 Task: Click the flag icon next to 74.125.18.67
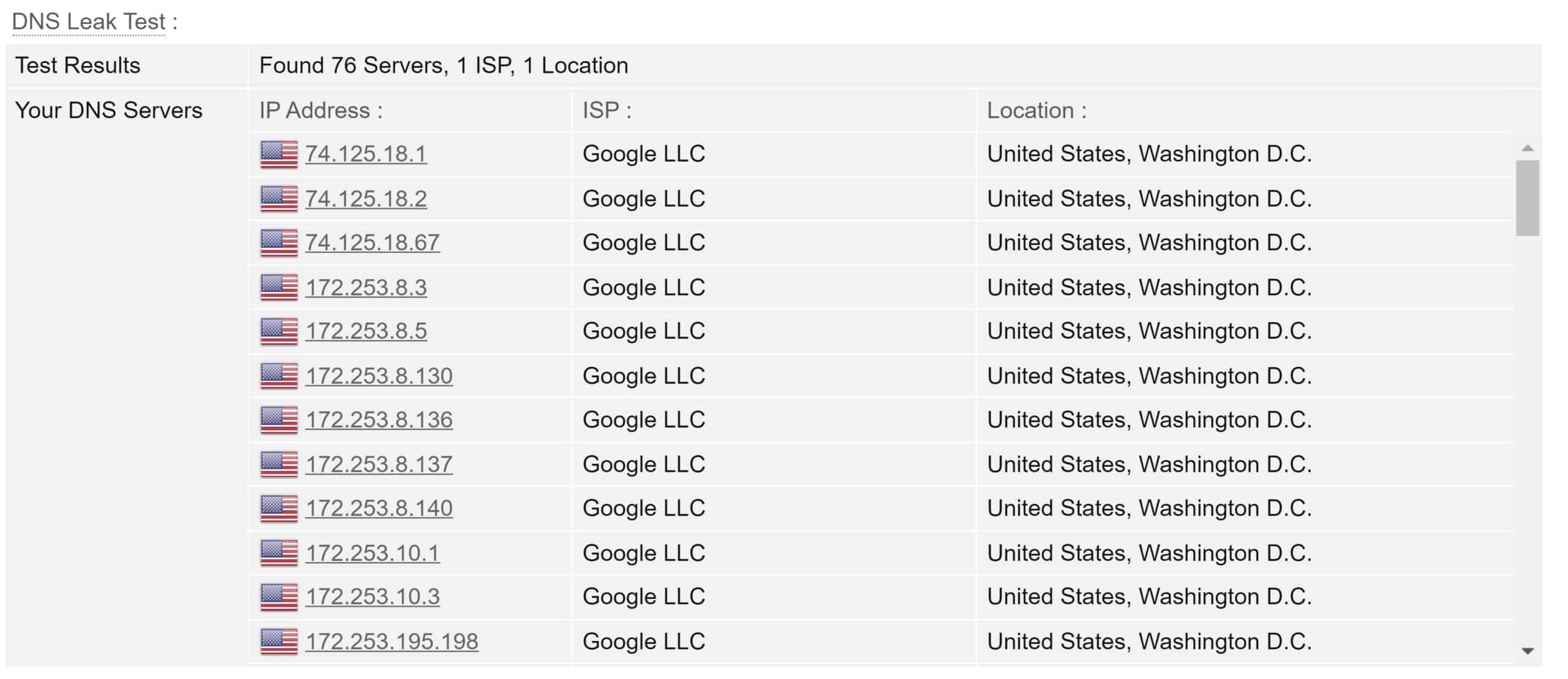click(x=279, y=243)
